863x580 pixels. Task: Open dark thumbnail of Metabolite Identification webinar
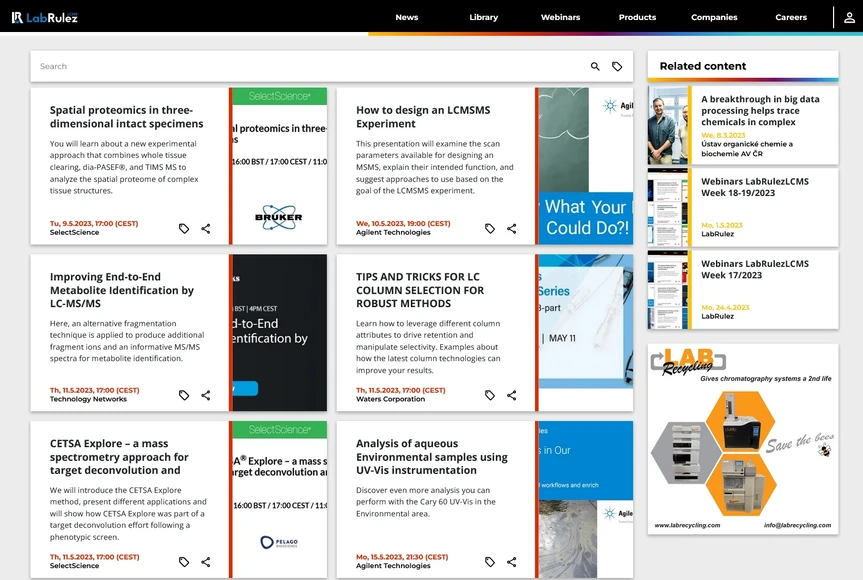coord(278,332)
